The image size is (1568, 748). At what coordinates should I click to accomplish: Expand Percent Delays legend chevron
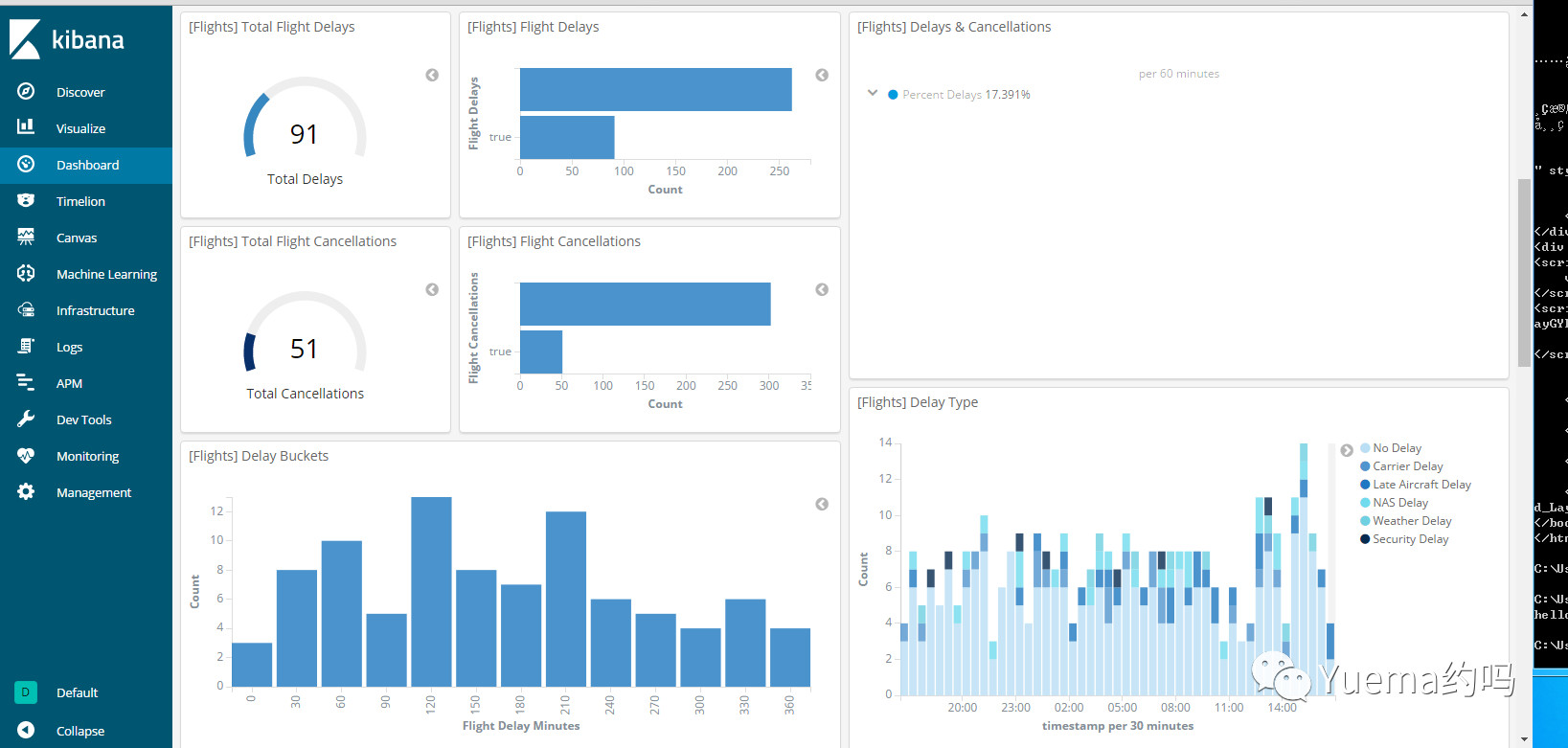(x=873, y=93)
